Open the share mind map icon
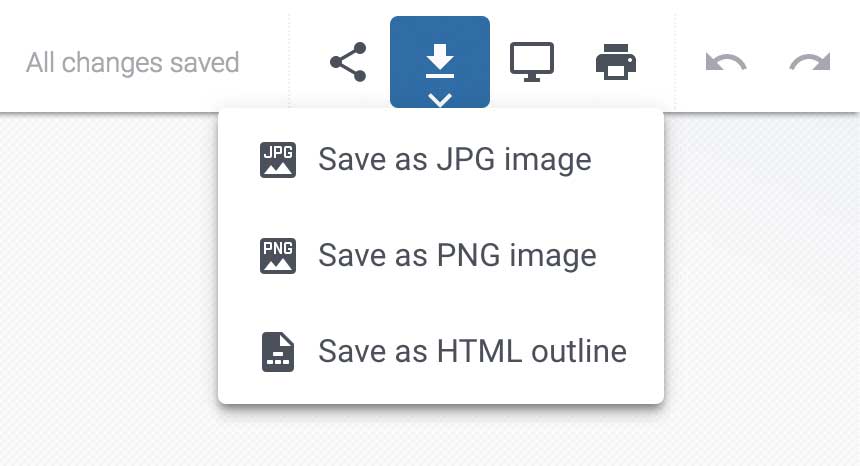 [348, 62]
